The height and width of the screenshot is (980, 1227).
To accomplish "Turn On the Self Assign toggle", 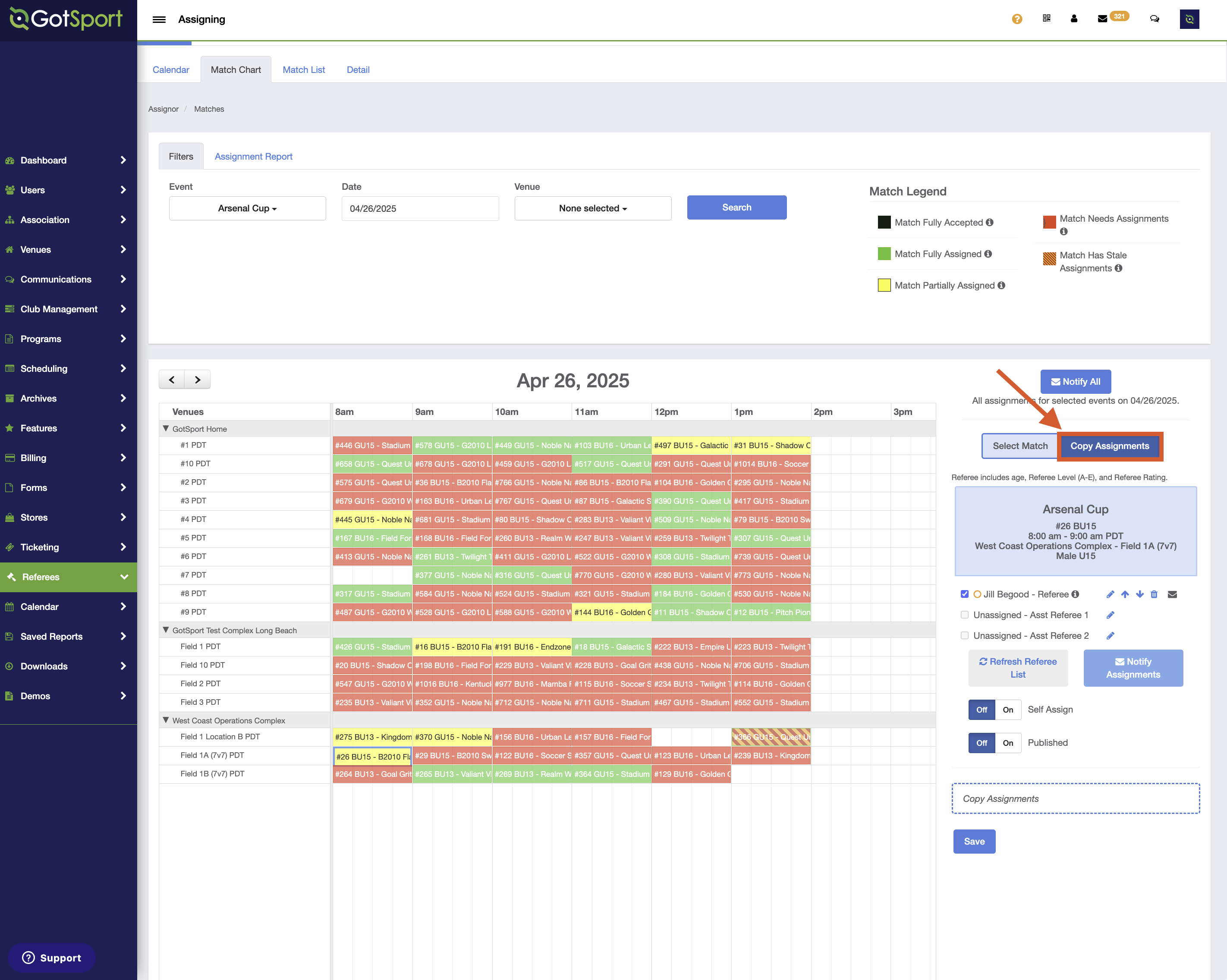I will 1007,710.
